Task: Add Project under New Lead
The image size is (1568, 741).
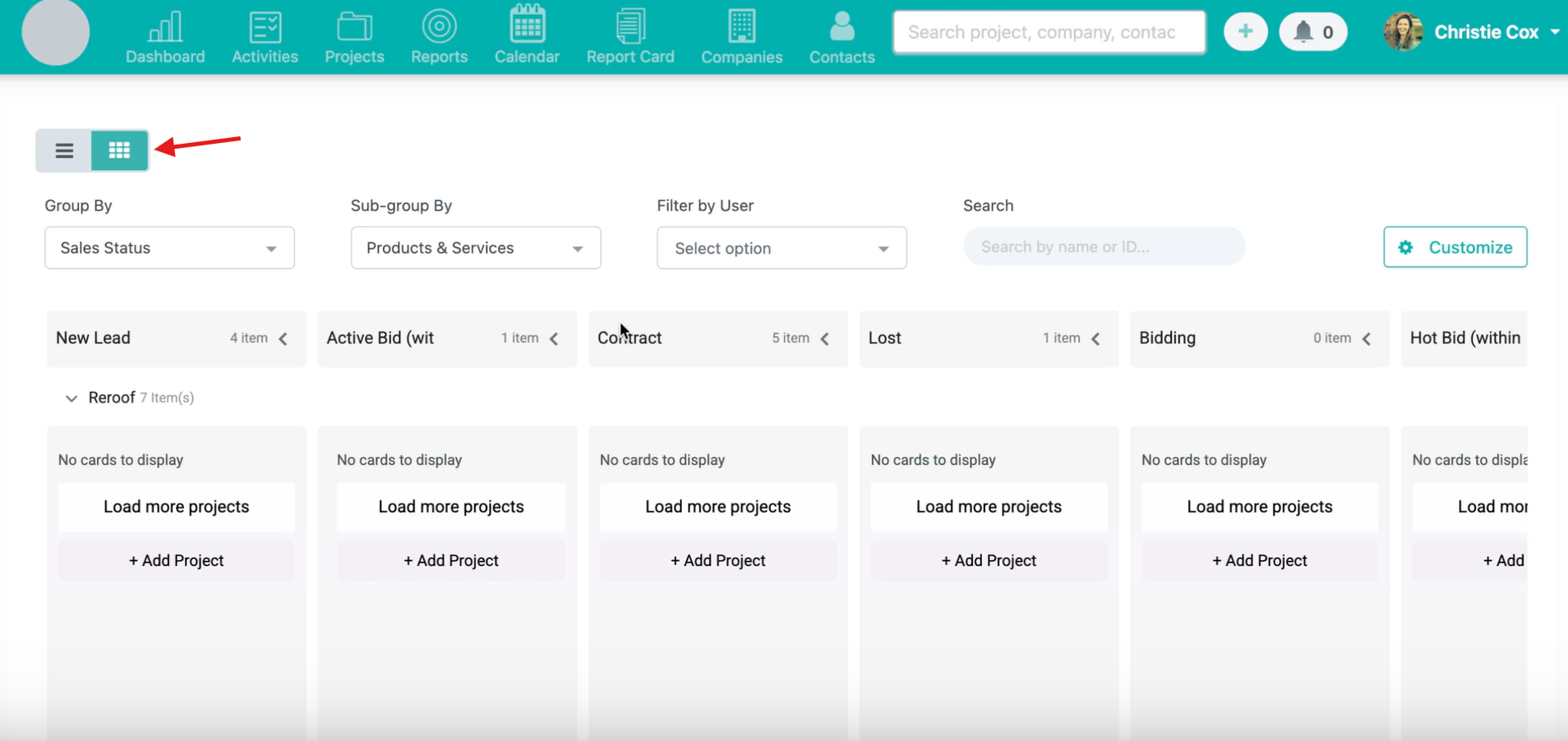Action: pos(176,560)
